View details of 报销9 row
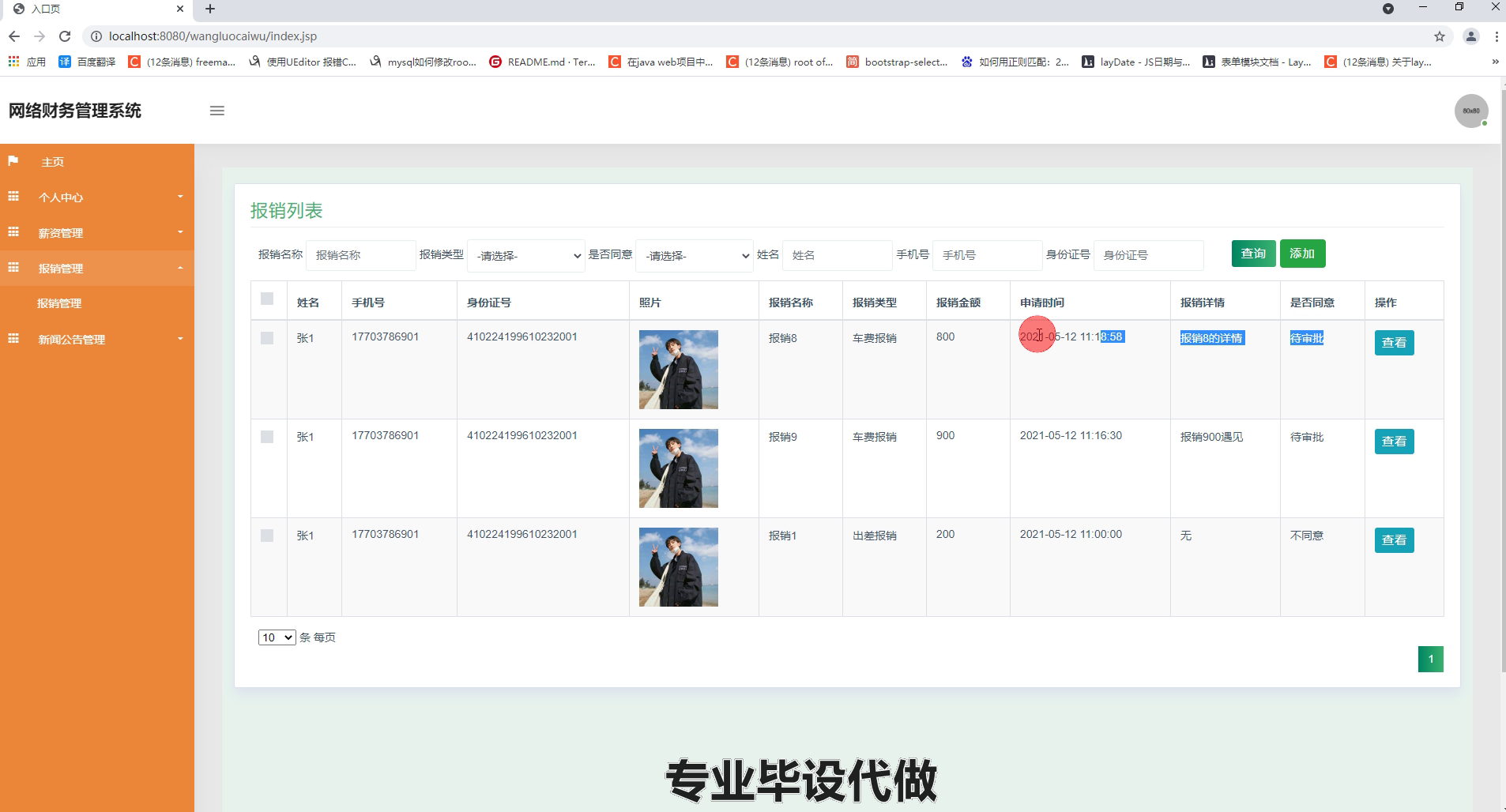The image size is (1506, 812). tap(1394, 442)
